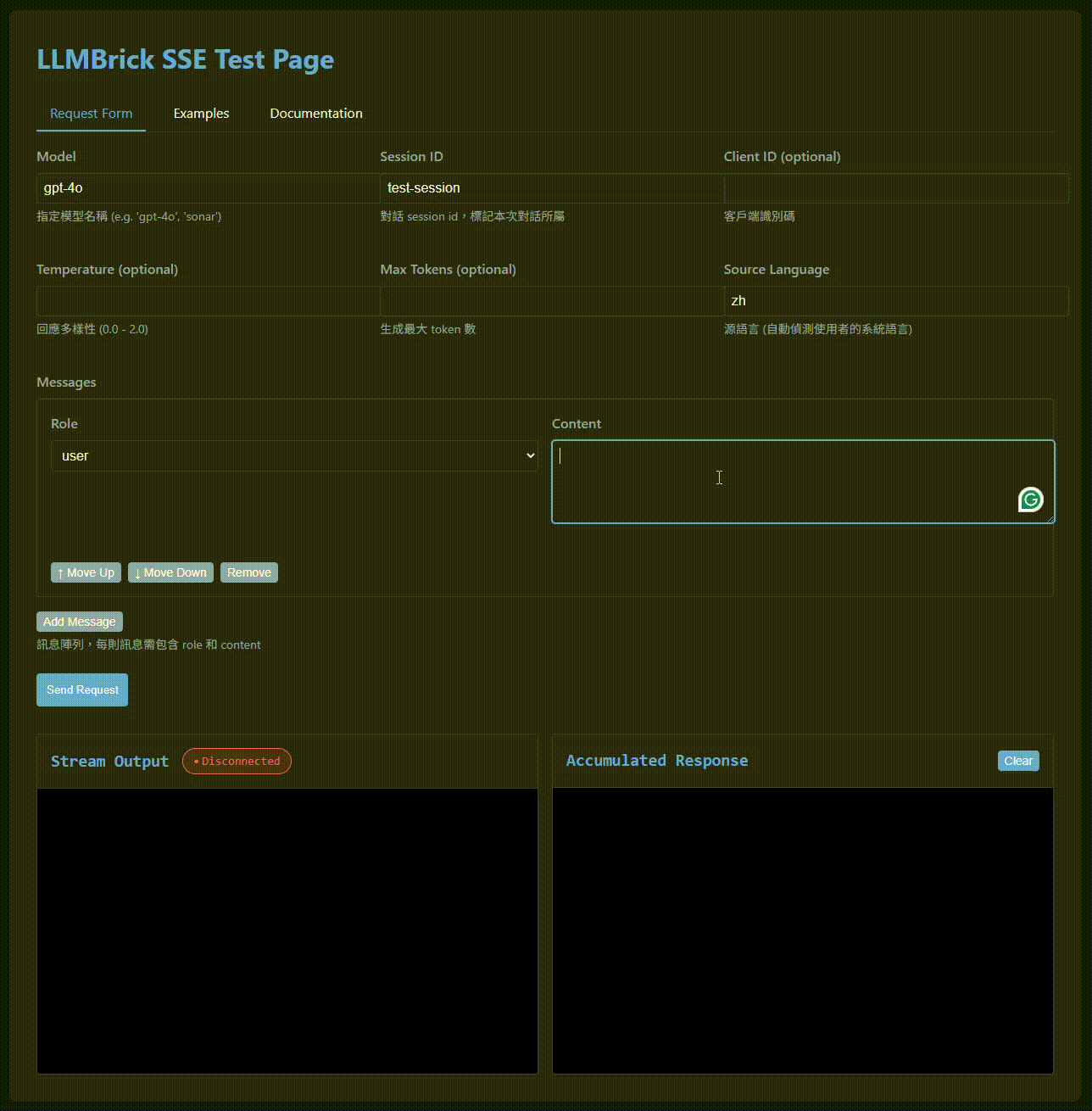Click the Messages section label

[x=66, y=382]
